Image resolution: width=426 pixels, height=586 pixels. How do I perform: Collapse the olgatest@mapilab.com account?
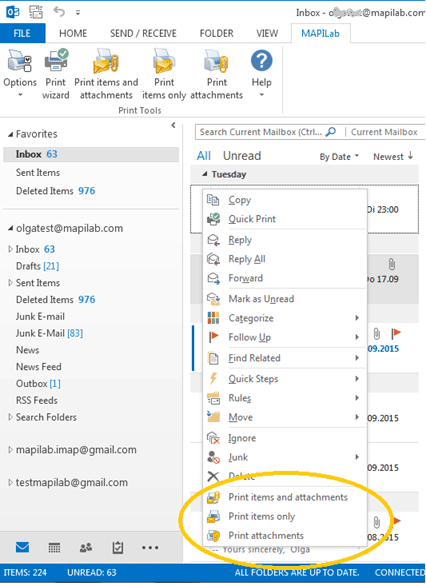[10, 228]
